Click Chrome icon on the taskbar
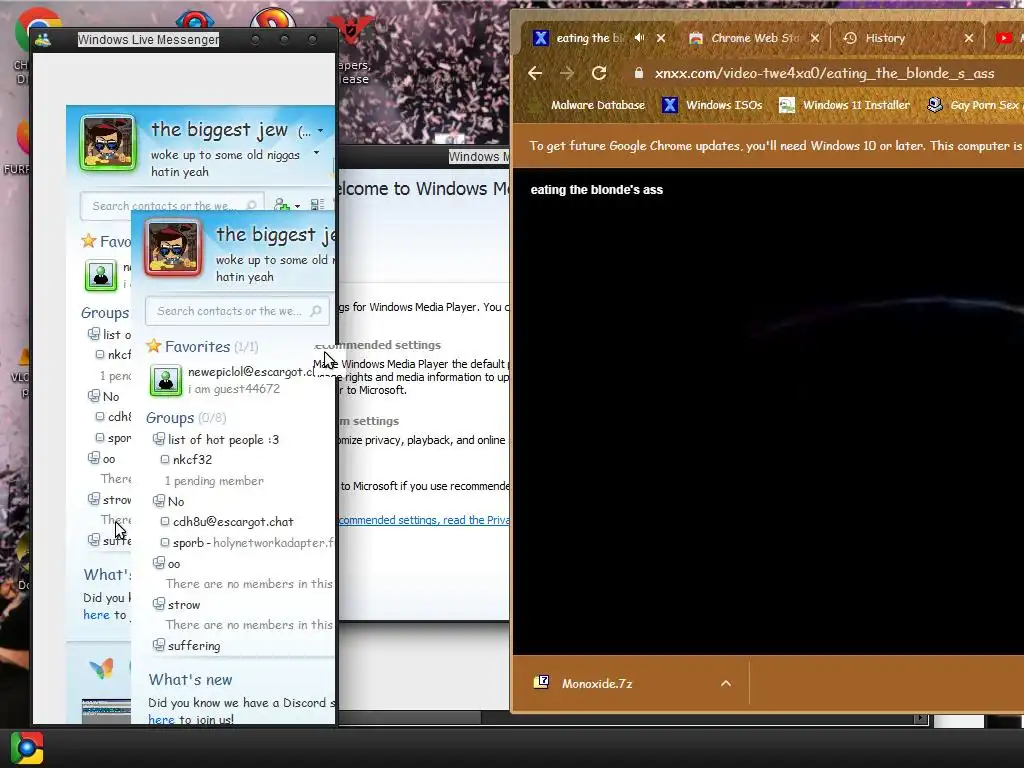 point(27,748)
